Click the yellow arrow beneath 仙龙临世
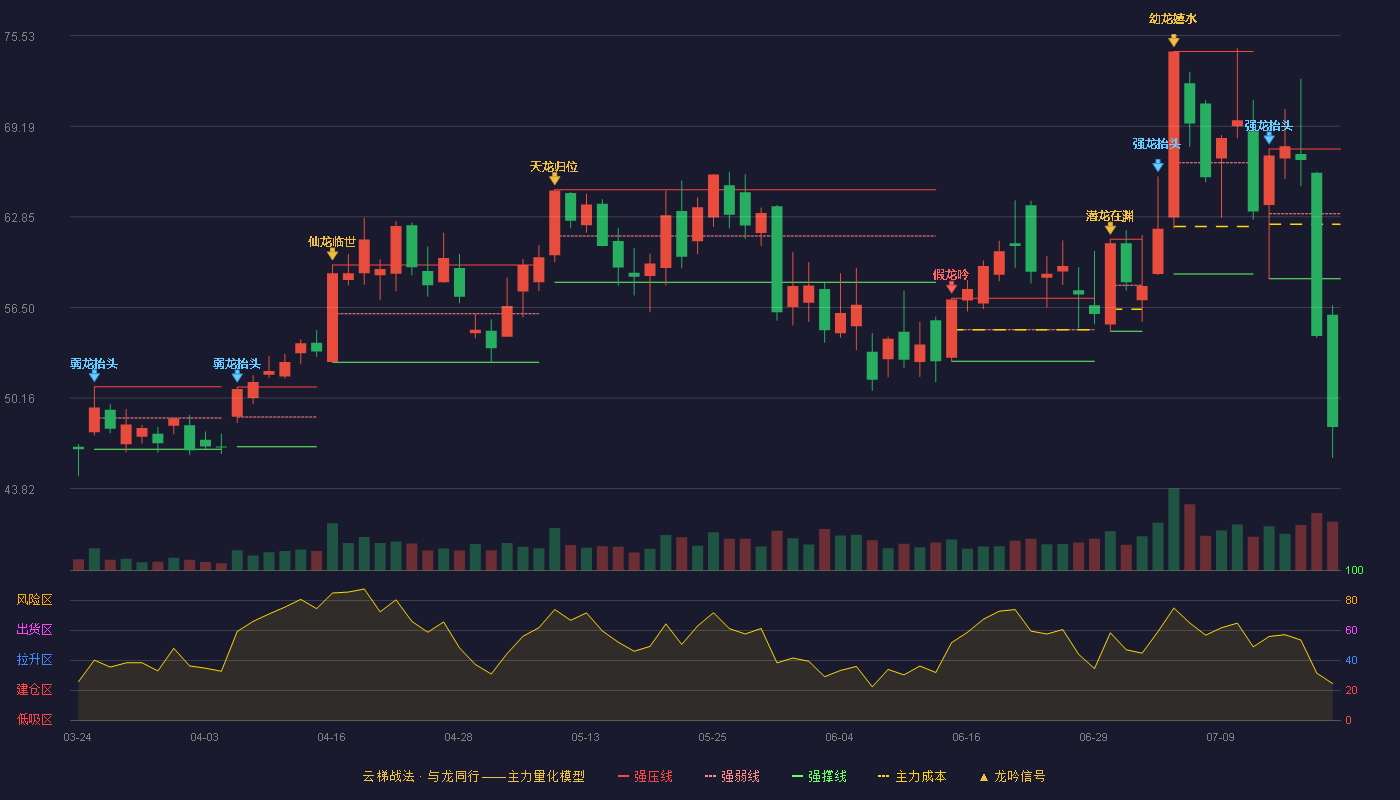The image size is (1400, 800). point(332,254)
